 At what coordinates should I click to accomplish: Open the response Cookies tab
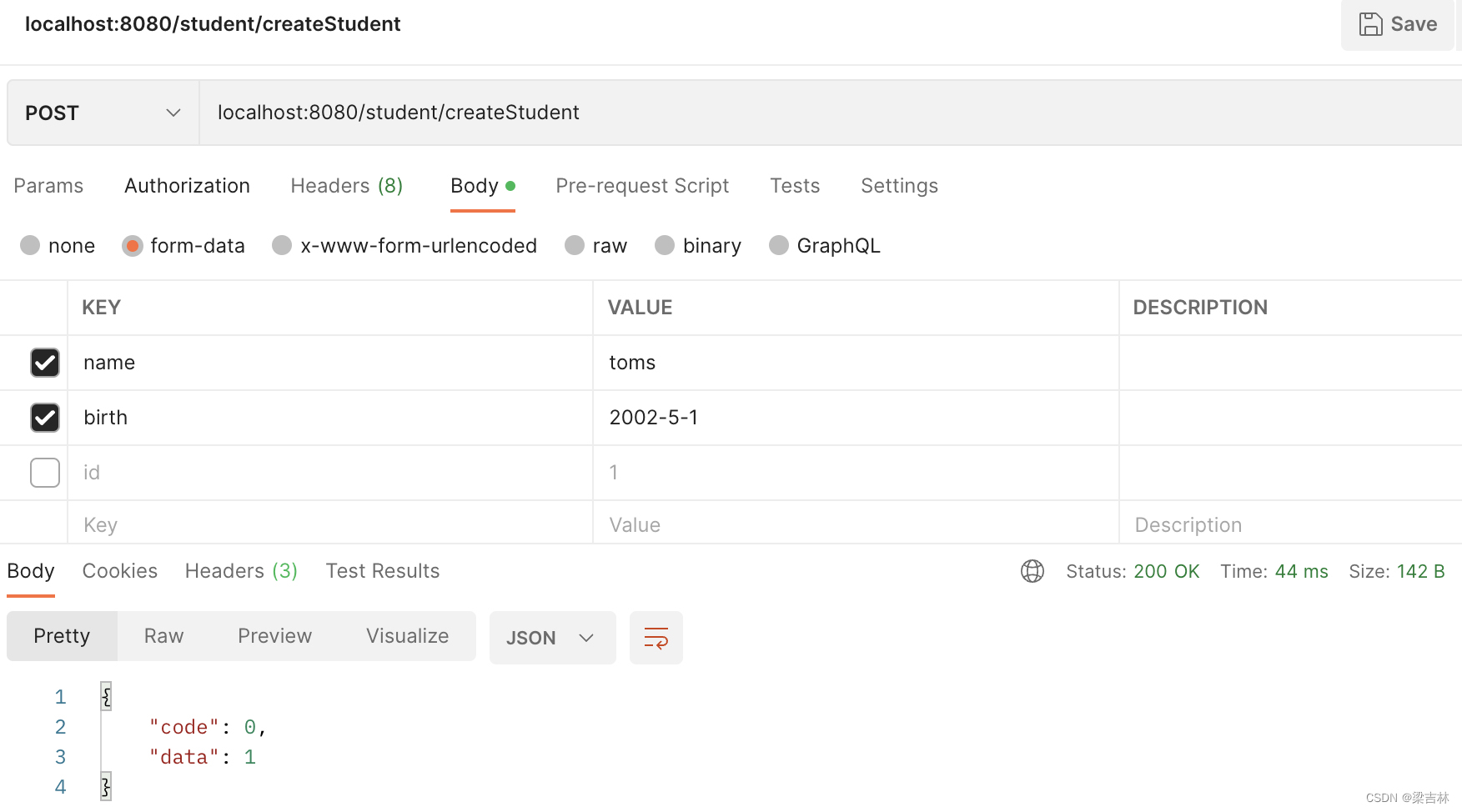[120, 571]
